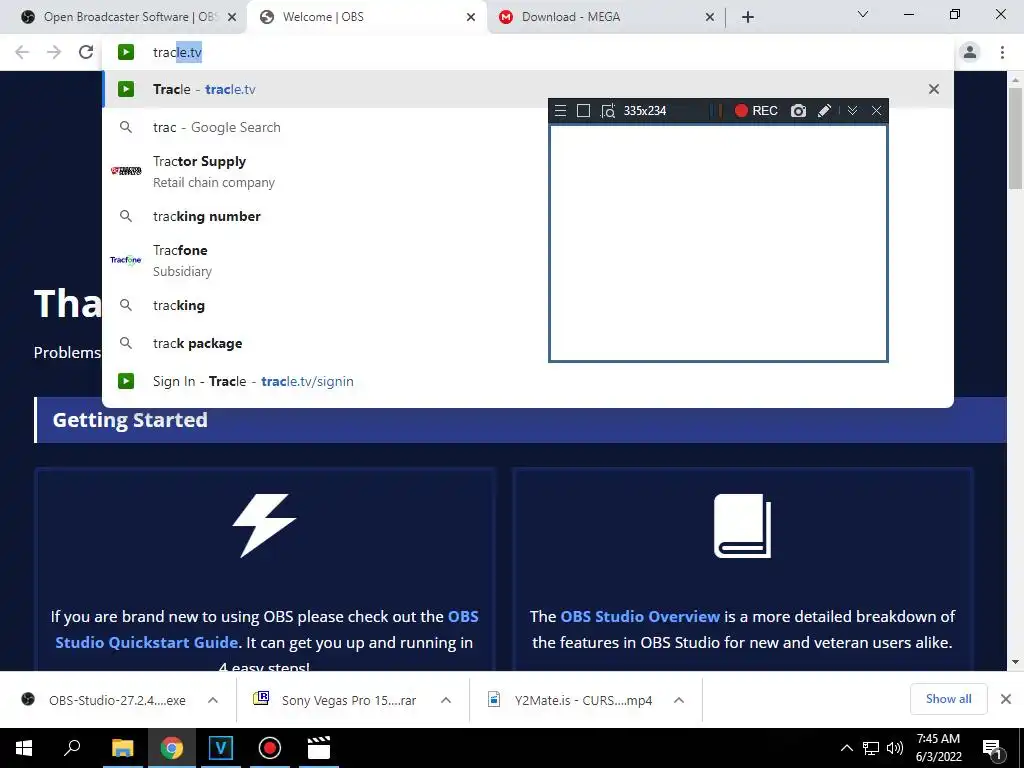This screenshot has width=1024, height=768.
Task: Remove the Tracle suggestion with X
Action: (934, 89)
